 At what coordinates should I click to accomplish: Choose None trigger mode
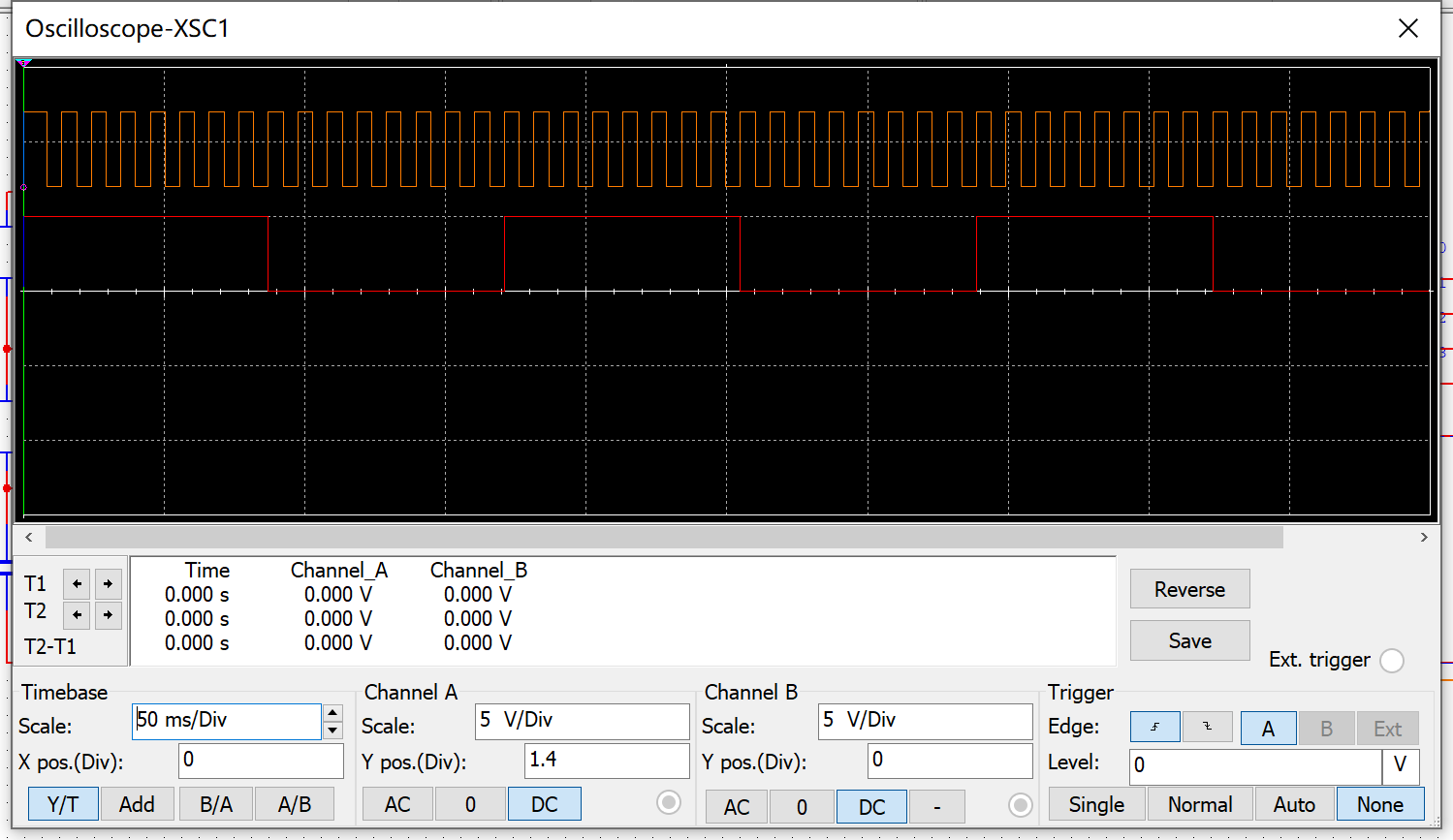click(1380, 804)
